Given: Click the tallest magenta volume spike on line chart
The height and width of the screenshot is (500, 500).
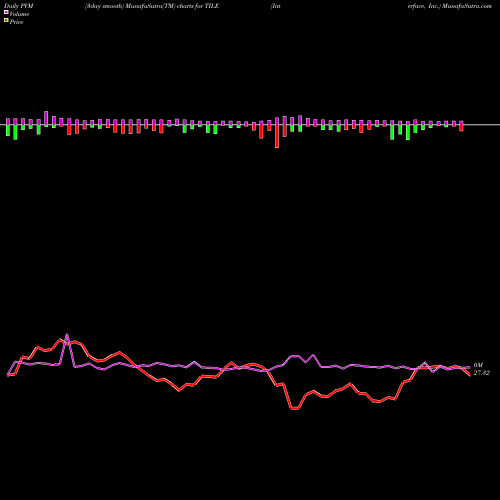Looking at the screenshot, I should coord(67,334).
